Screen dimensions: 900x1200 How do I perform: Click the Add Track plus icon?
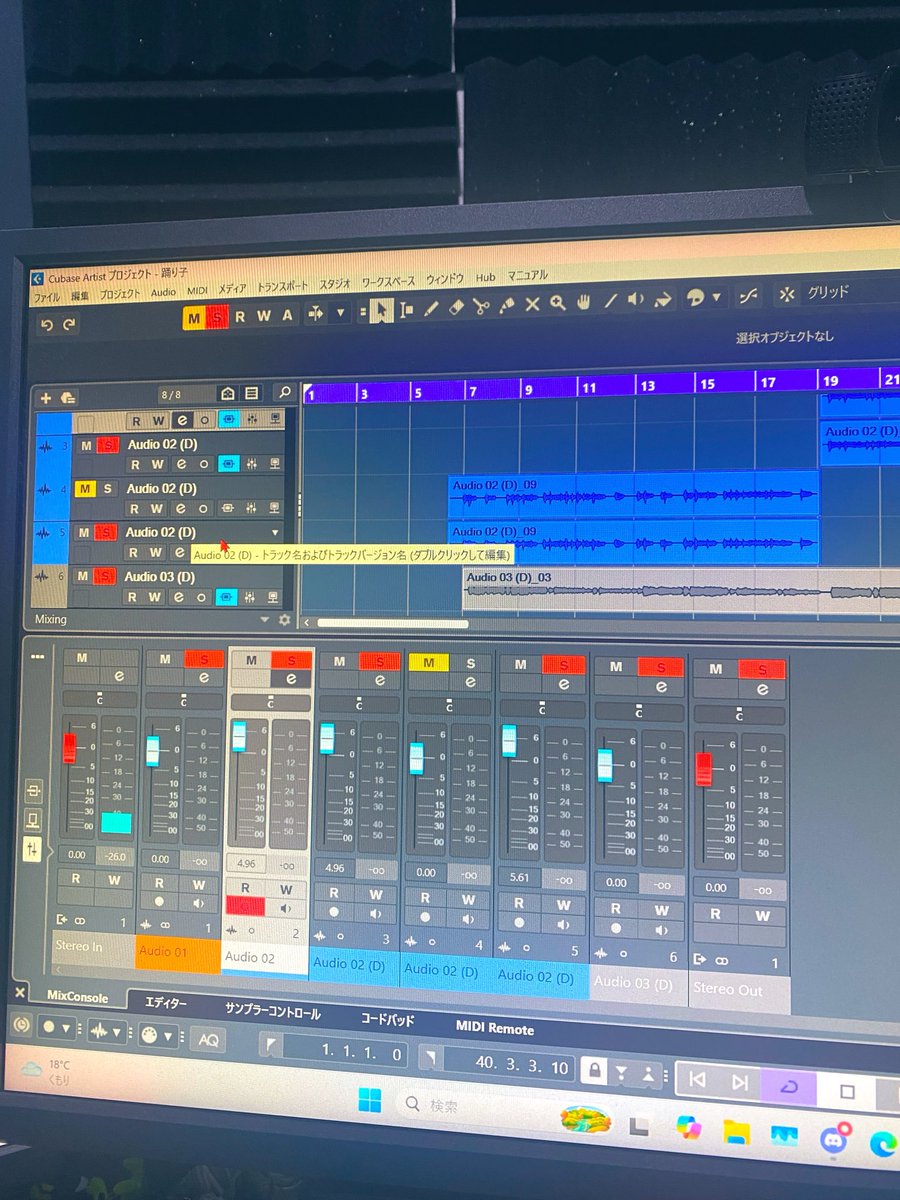pyautogui.click(x=45, y=397)
